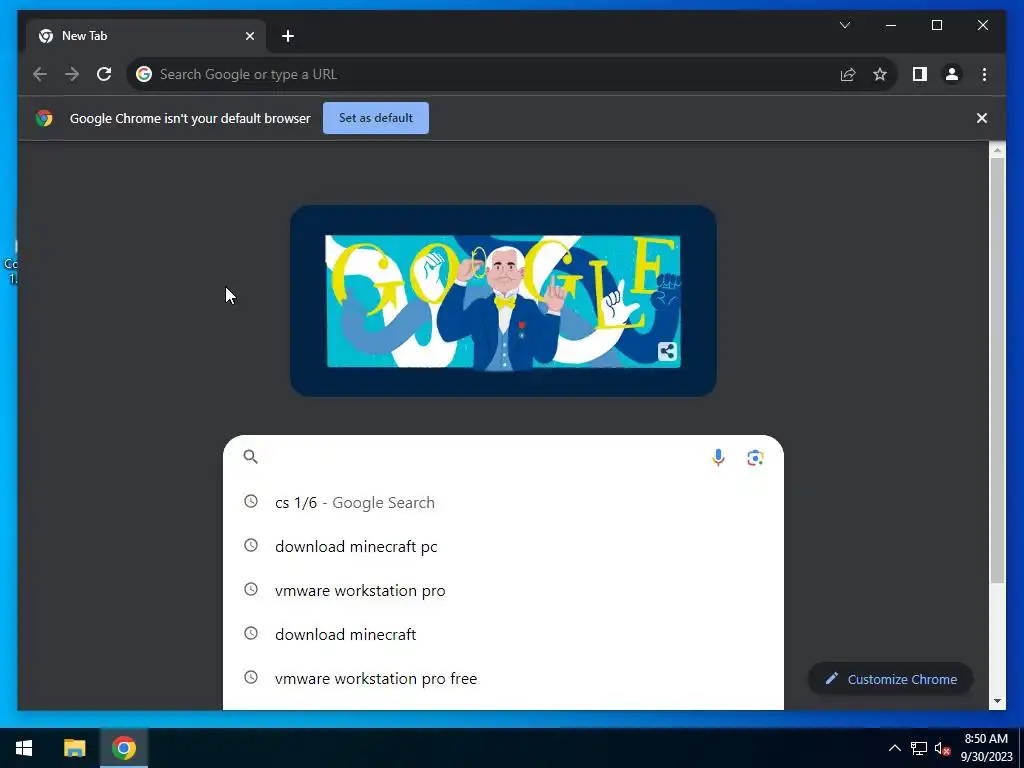The image size is (1024, 768).
Task: Dismiss the default browser notification bar
Action: 982,118
